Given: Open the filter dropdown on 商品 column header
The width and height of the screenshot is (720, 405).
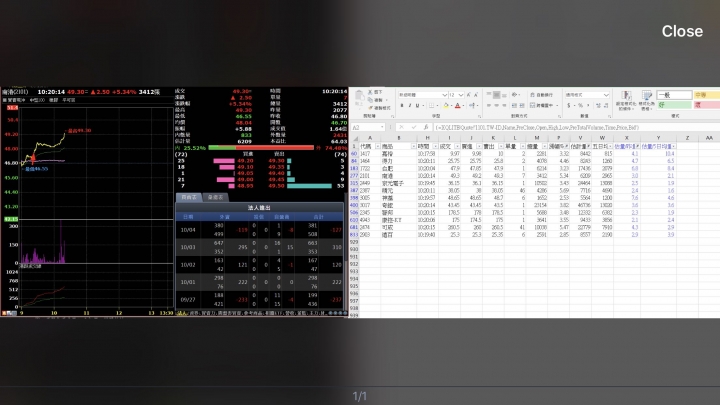Looking at the screenshot, I should [x=413, y=146].
